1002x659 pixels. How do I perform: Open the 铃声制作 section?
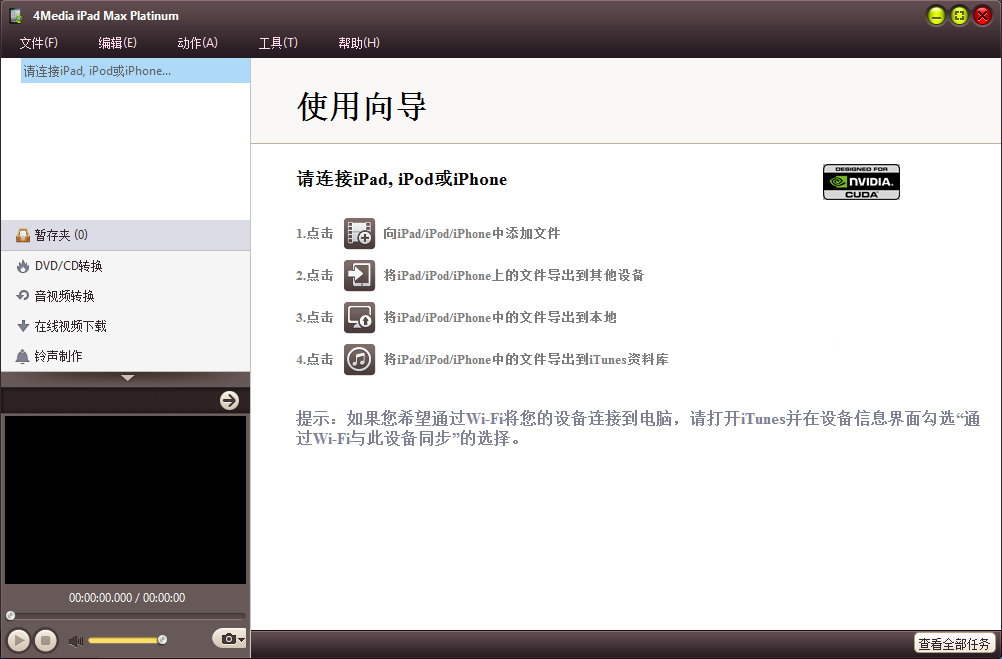tap(125, 356)
